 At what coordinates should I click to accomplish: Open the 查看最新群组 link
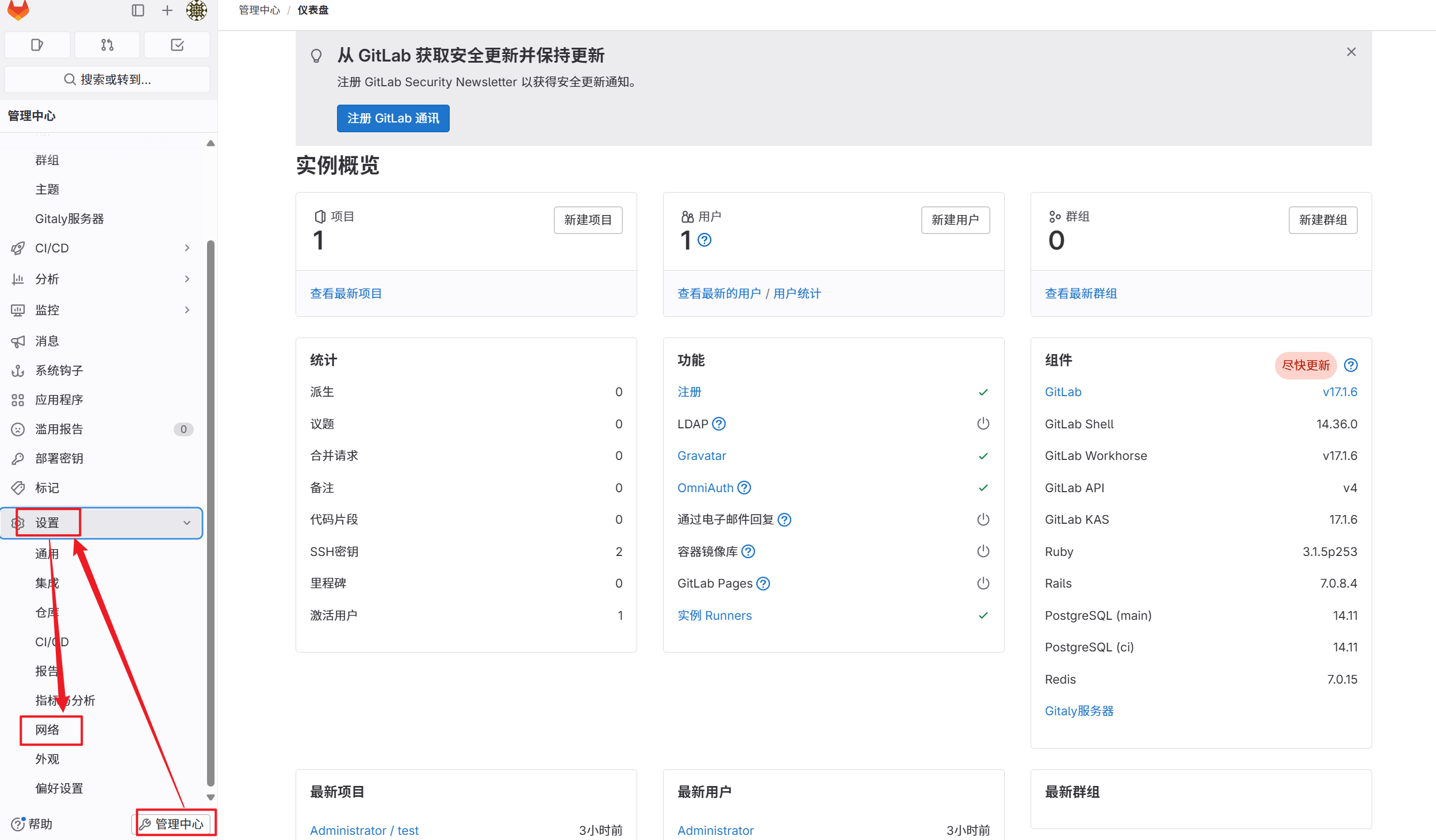pyautogui.click(x=1081, y=294)
